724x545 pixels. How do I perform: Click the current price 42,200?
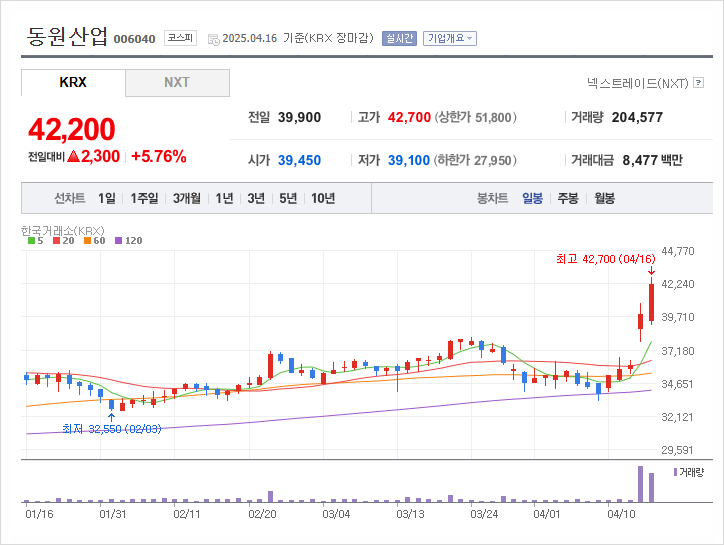[72, 129]
